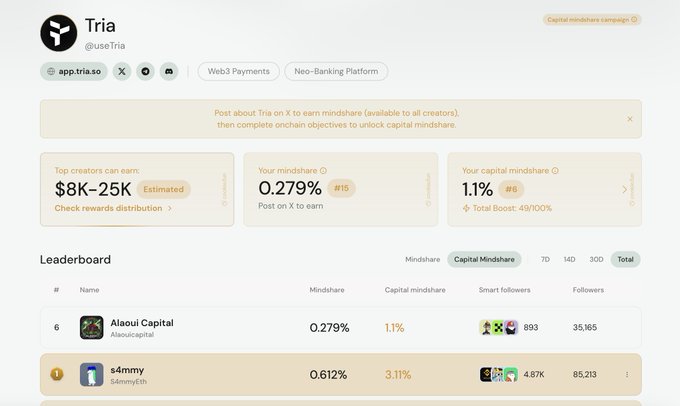
Task: Select the 14D time range
Action: [569, 259]
